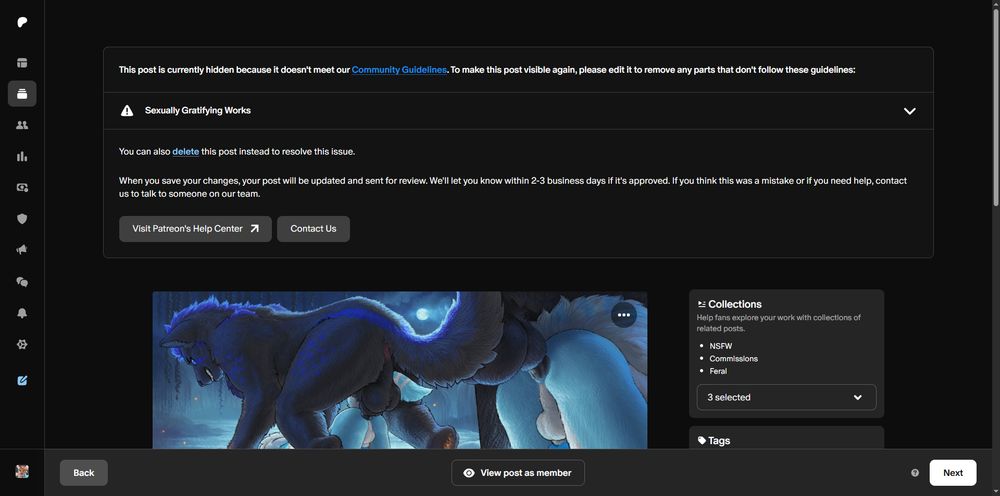Open the chats speech bubble icon

click(22, 281)
